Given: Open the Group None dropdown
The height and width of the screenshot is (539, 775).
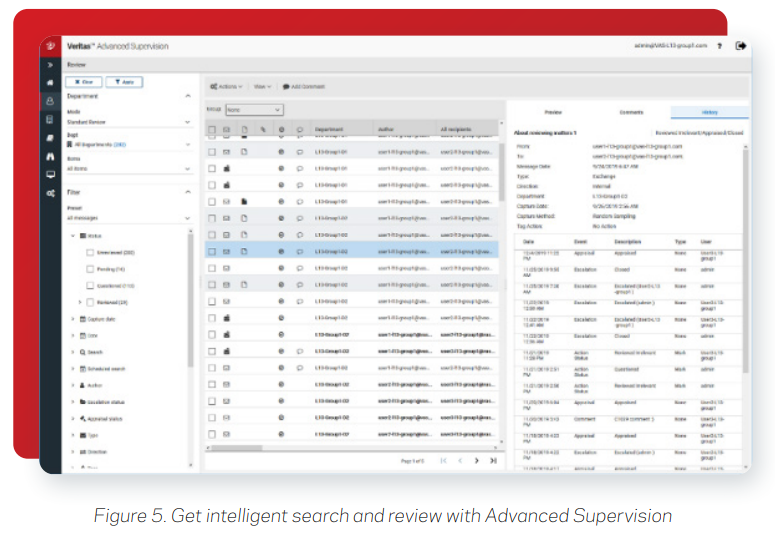Looking at the screenshot, I should click(255, 110).
